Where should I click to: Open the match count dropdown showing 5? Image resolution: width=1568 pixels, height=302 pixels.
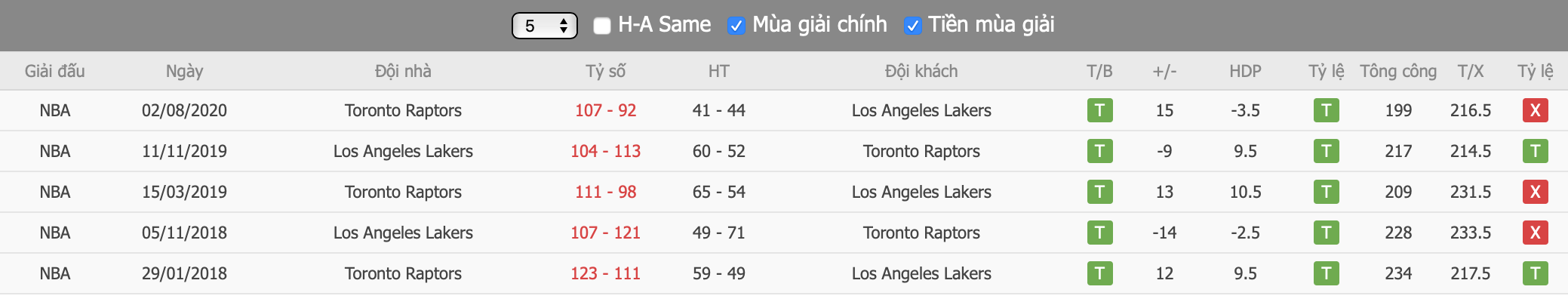click(545, 26)
